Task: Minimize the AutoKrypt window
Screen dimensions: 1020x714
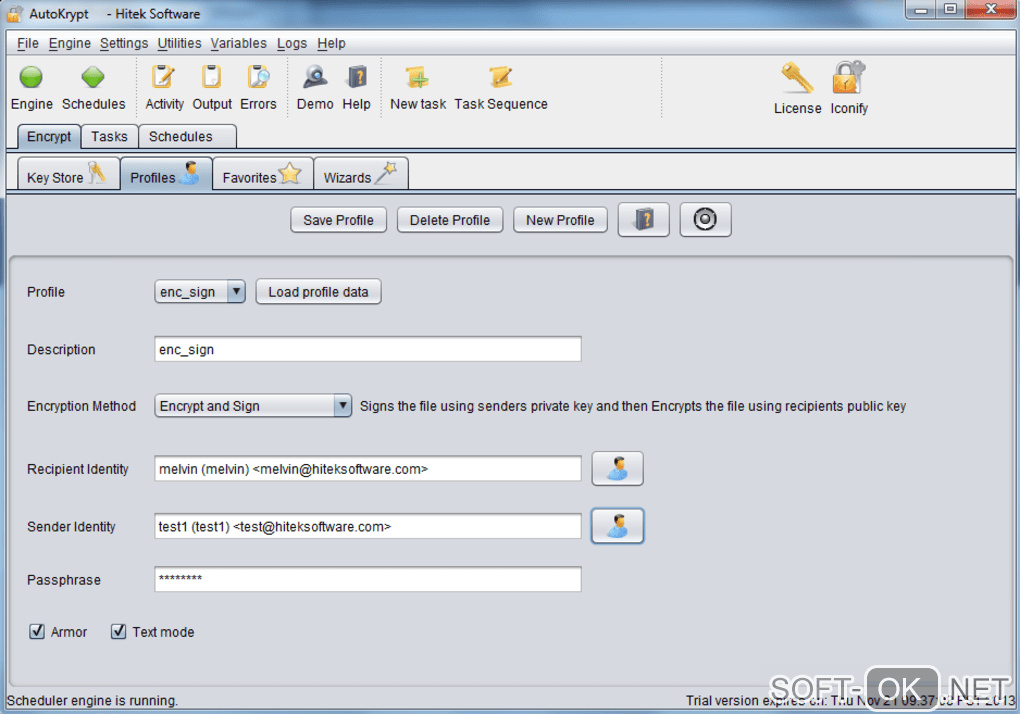Action: tap(920, 10)
